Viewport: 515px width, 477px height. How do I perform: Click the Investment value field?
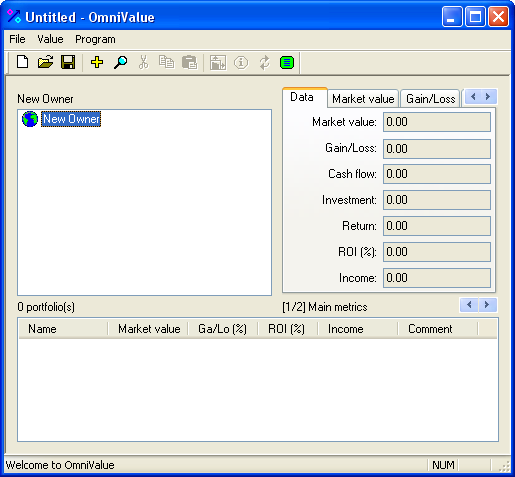[437, 200]
